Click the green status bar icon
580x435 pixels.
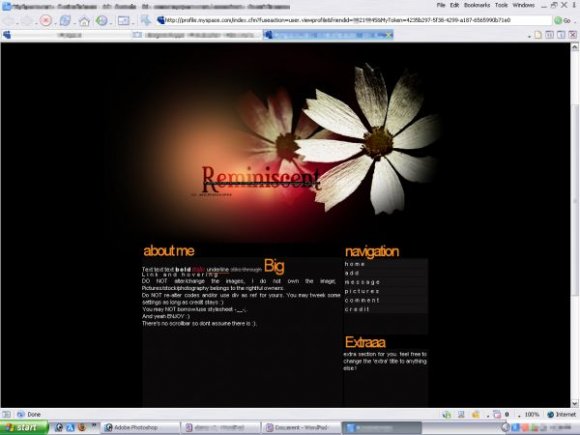[x=447, y=415]
